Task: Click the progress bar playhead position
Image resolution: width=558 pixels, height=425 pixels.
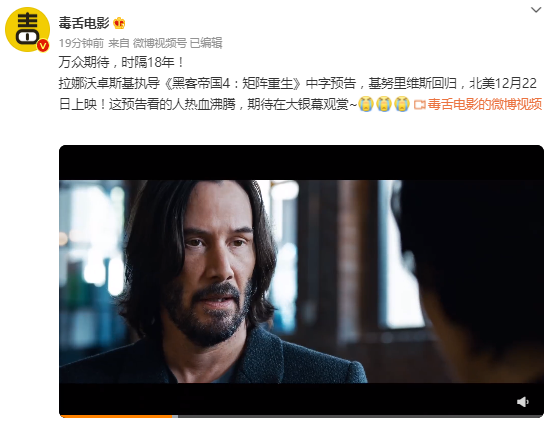Action: coord(175,416)
